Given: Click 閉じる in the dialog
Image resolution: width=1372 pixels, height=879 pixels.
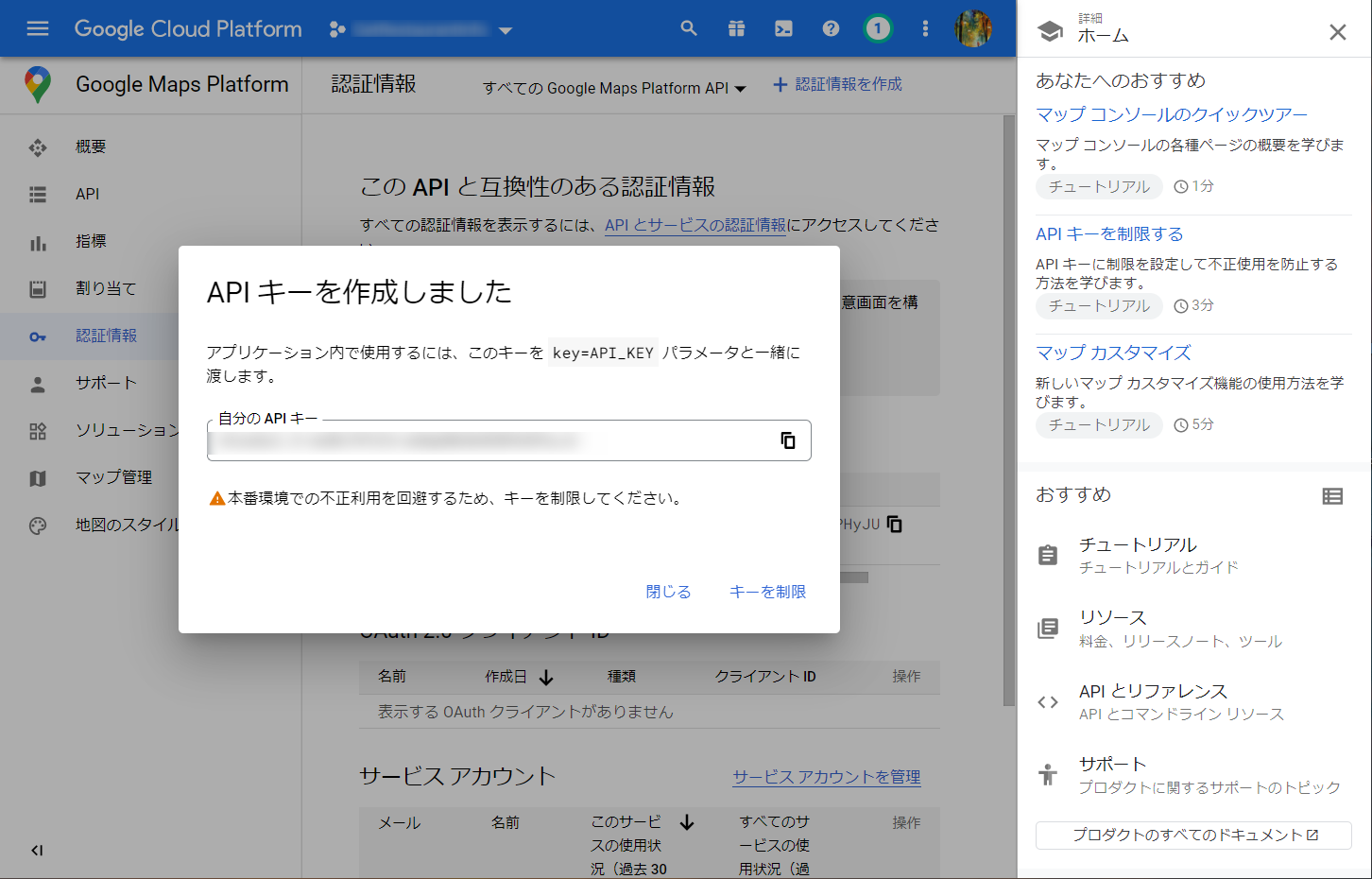Looking at the screenshot, I should 669,592.
